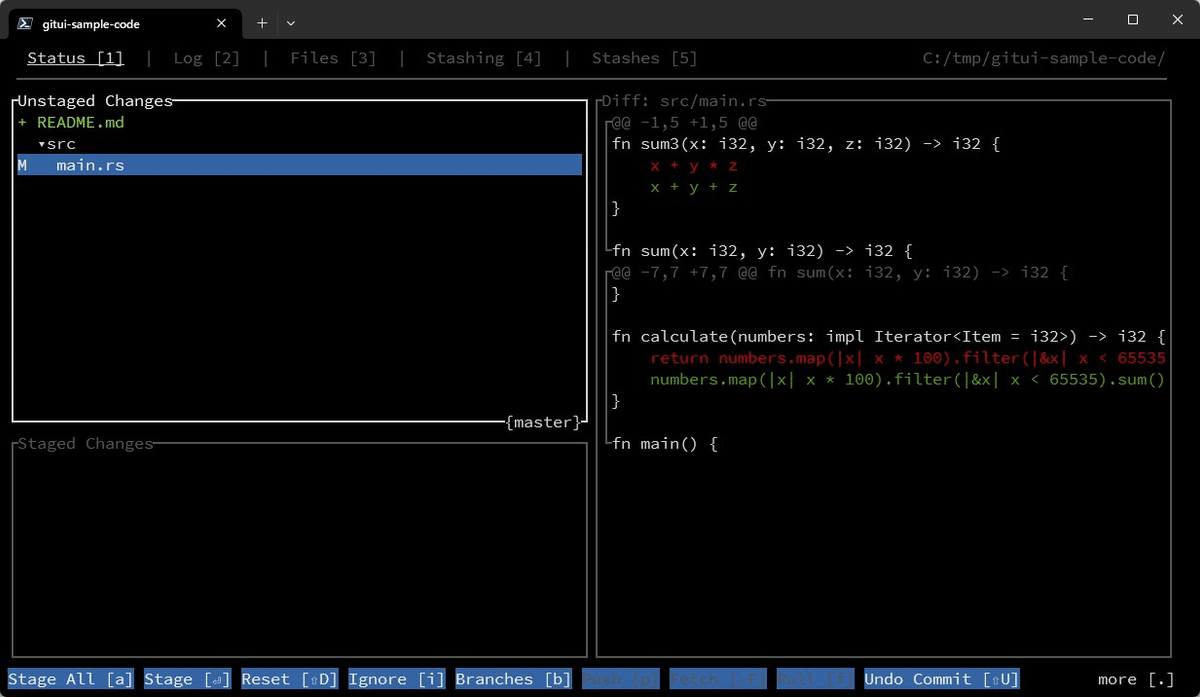The height and width of the screenshot is (697, 1200).
Task: Click the terminal icon in the tab
Action: (x=26, y=23)
